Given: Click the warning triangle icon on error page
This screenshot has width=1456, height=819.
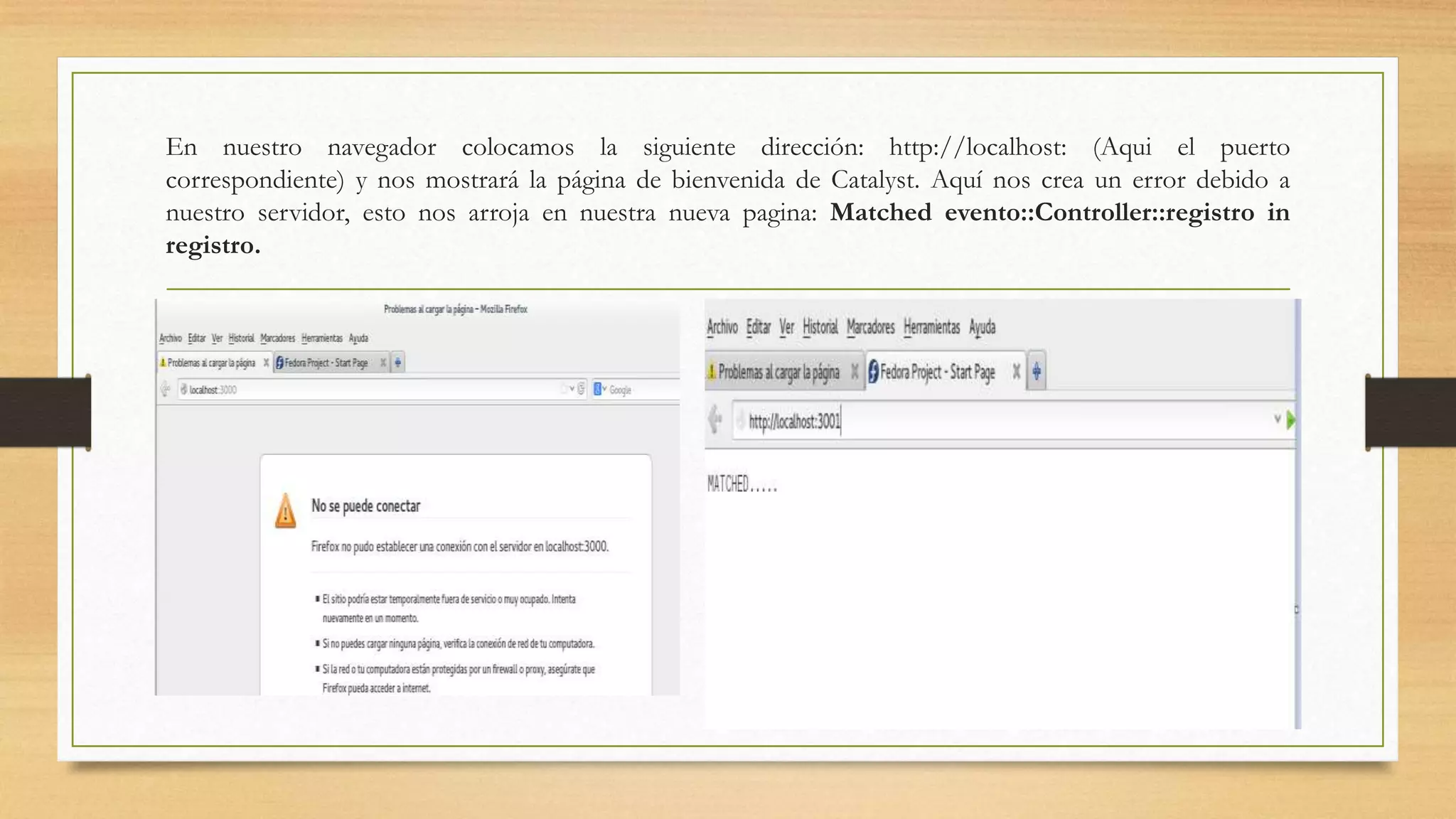Looking at the screenshot, I should coord(285,510).
